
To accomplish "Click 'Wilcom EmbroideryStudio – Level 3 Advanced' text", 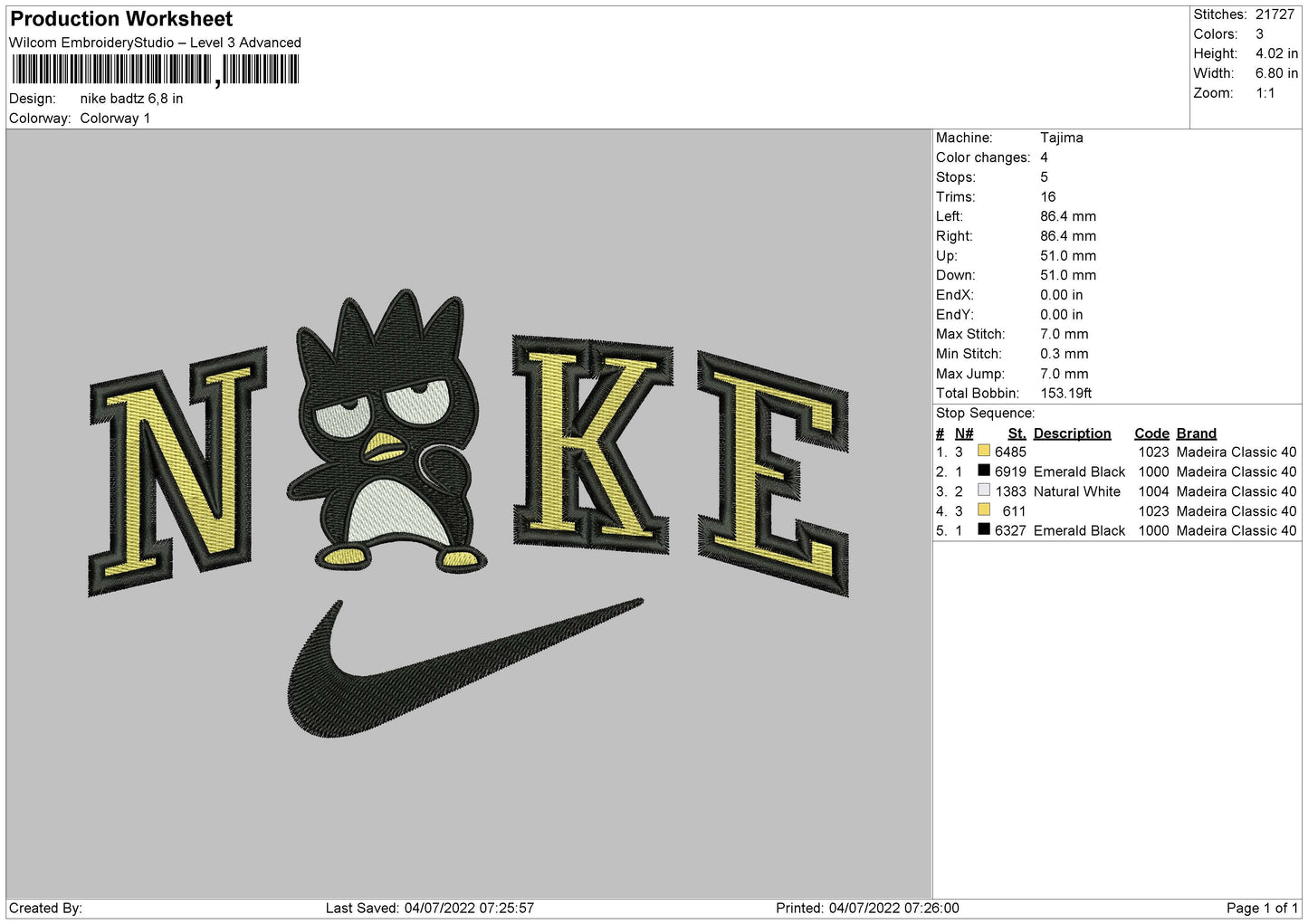I will 155,43.
